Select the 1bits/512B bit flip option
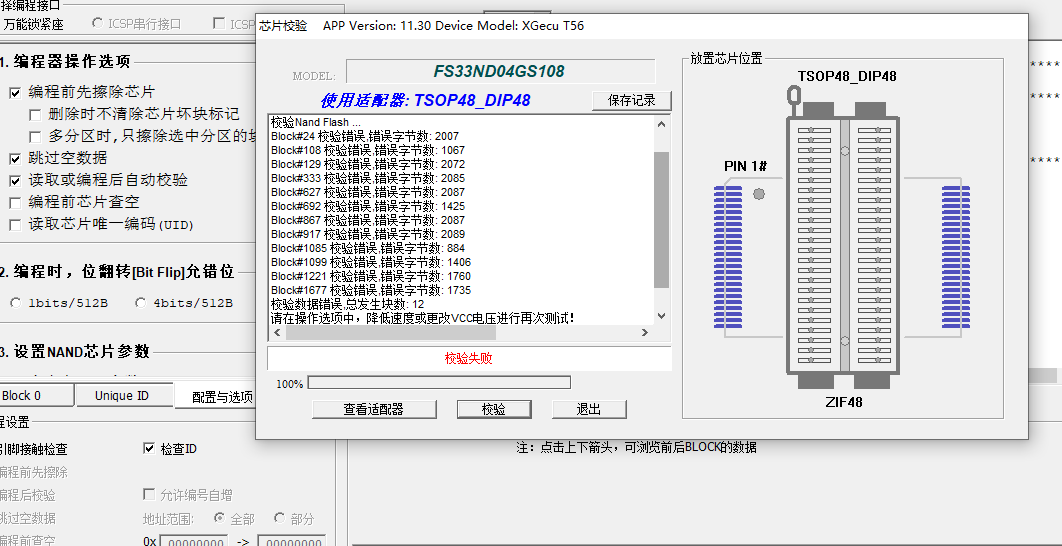Viewport: 1062px width, 546px height. 16,302
